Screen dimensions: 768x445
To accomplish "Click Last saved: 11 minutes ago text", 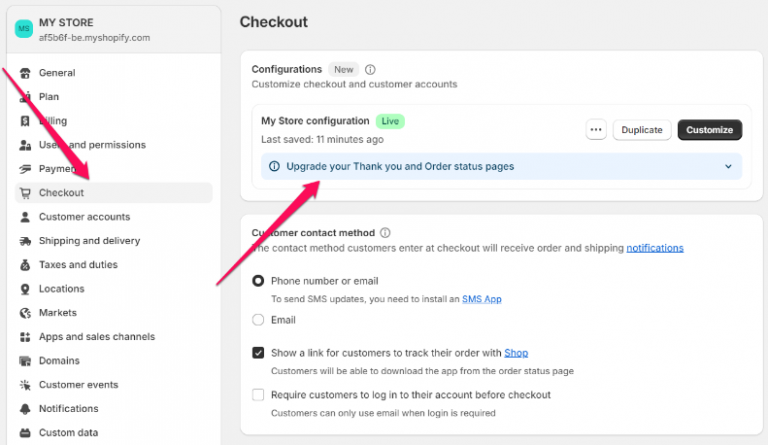I will point(322,140).
